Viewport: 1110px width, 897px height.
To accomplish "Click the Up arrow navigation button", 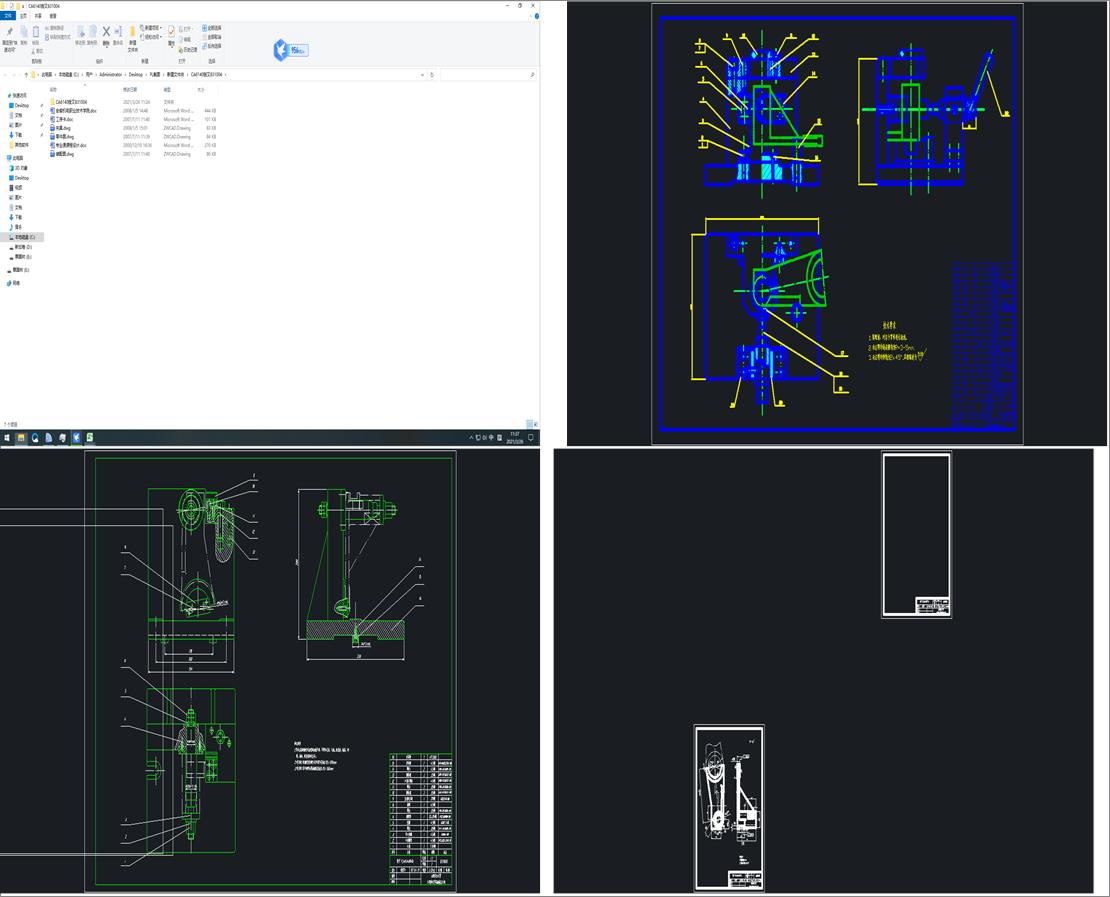I will click(24, 75).
